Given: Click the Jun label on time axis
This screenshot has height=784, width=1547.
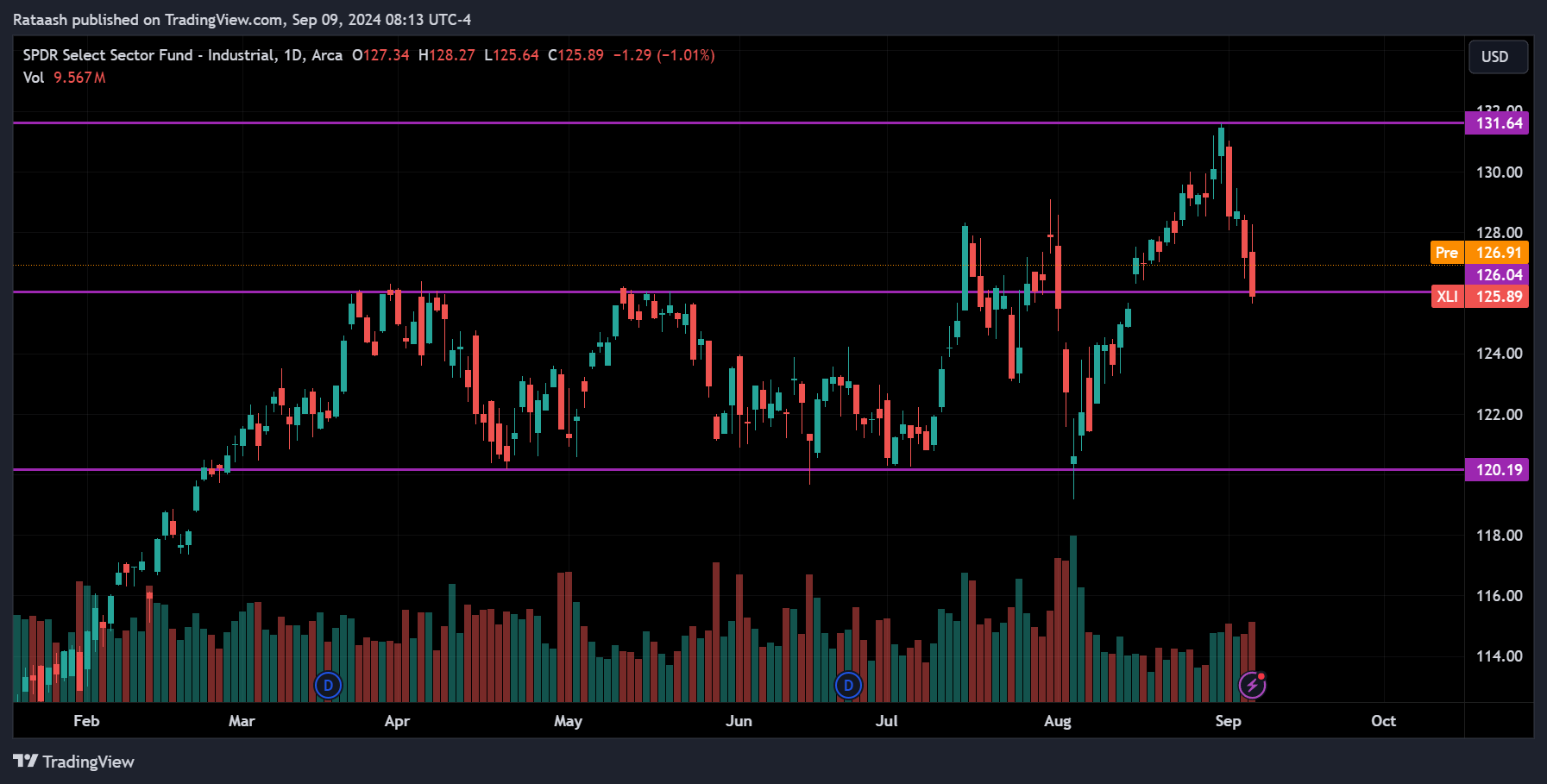Looking at the screenshot, I should pos(739,721).
